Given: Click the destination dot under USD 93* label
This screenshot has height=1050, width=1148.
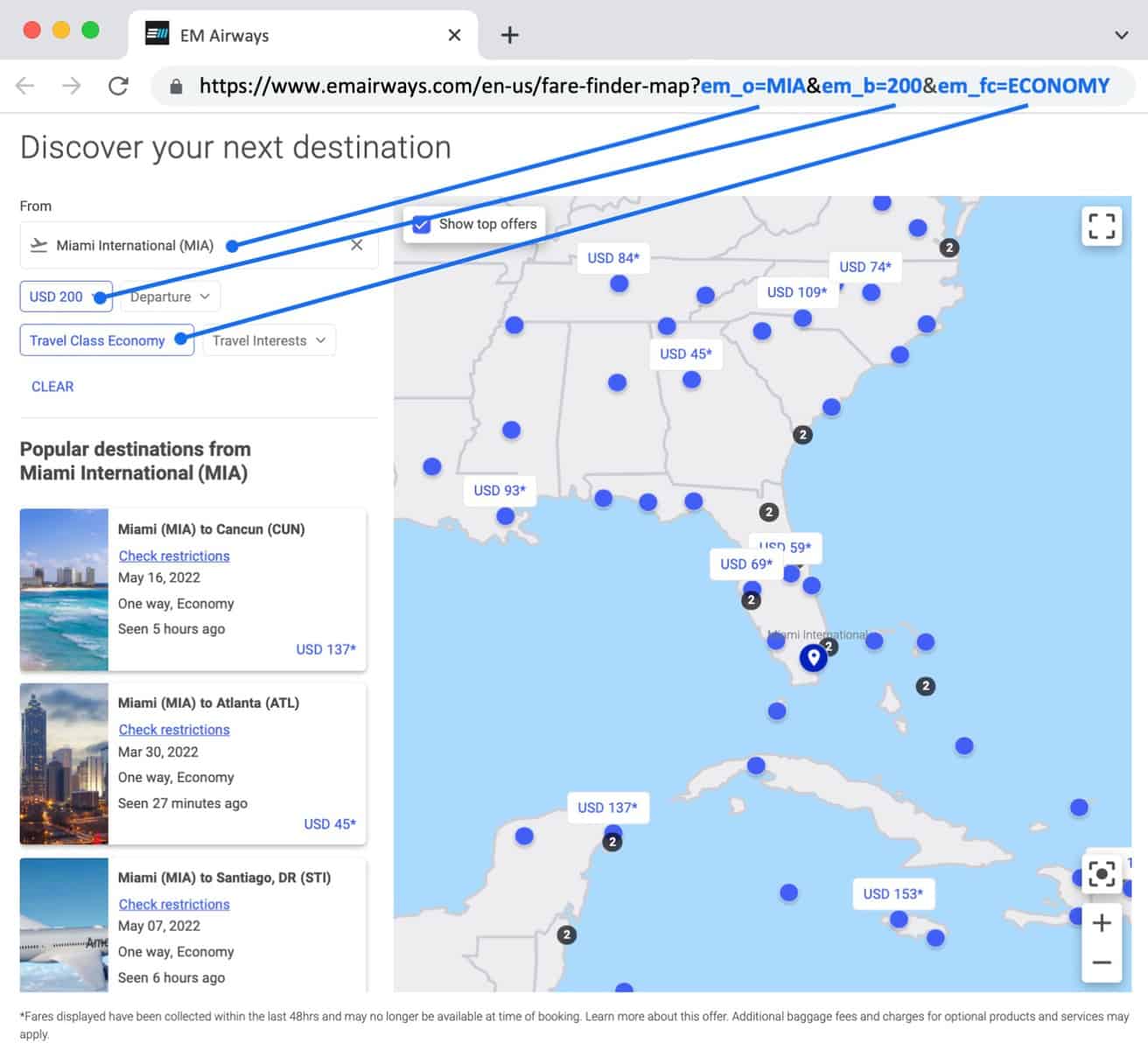Looking at the screenshot, I should 505,516.
